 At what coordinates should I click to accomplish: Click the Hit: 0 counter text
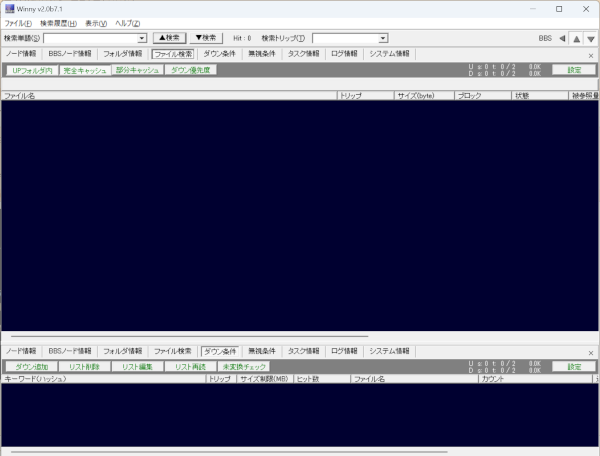click(x=242, y=38)
